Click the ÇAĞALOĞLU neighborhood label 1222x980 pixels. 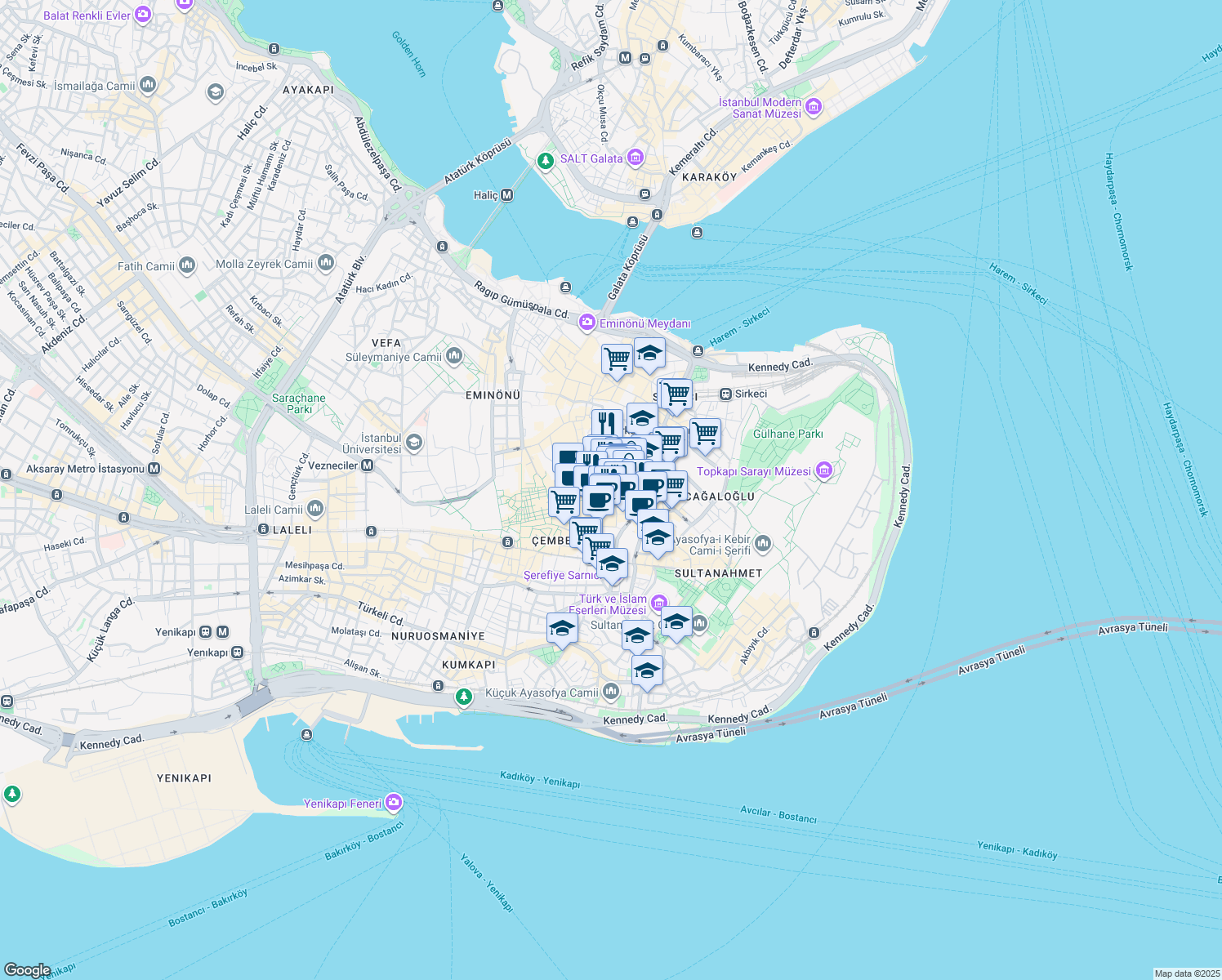click(720, 497)
